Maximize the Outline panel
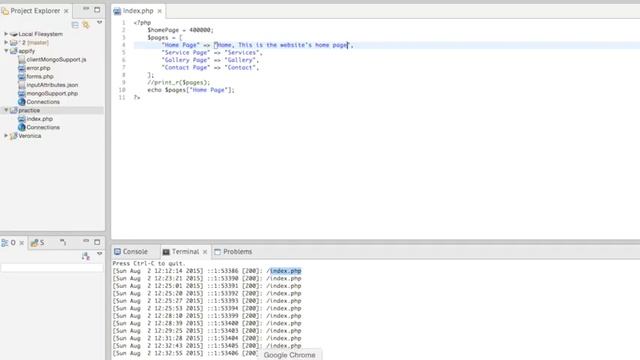640x360 pixels. point(97,242)
